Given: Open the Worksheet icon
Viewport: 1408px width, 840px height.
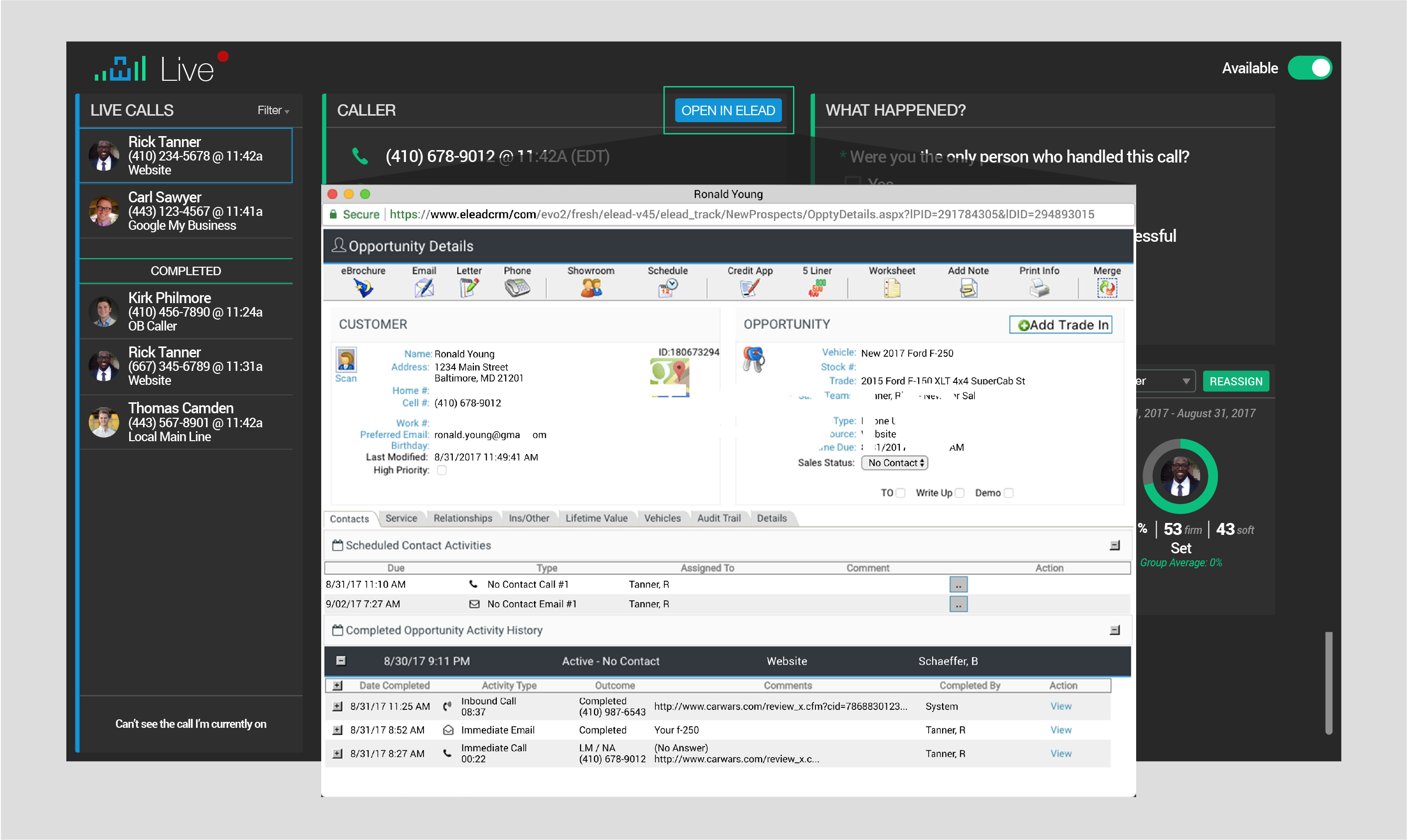Looking at the screenshot, I should [892, 288].
